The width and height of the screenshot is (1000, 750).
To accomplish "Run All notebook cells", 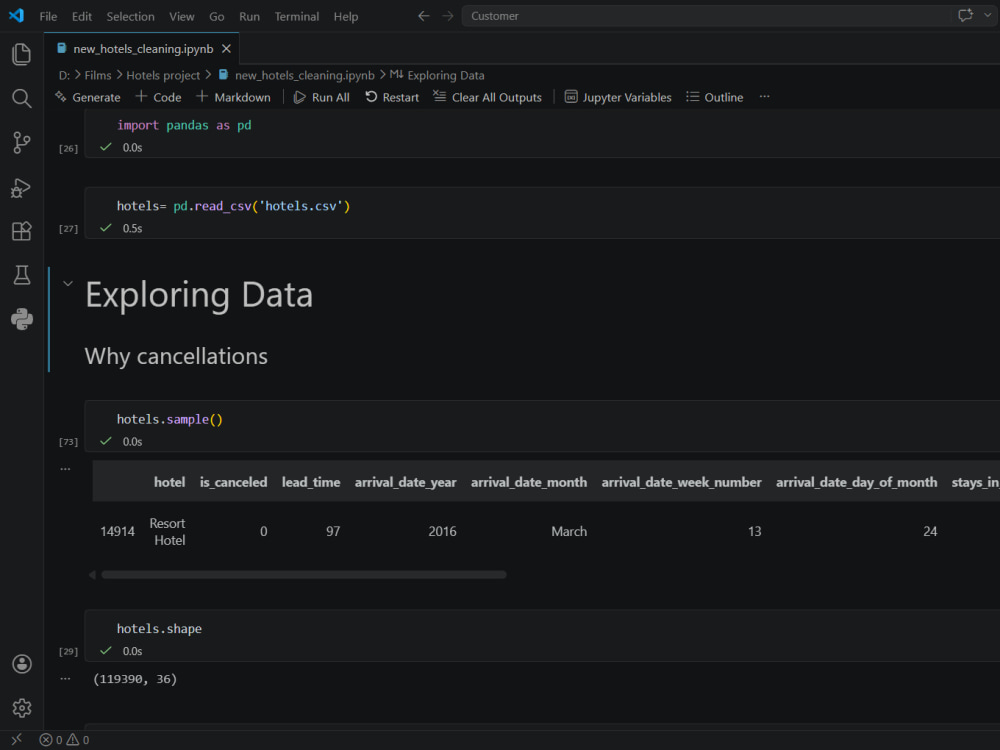I will [322, 98].
